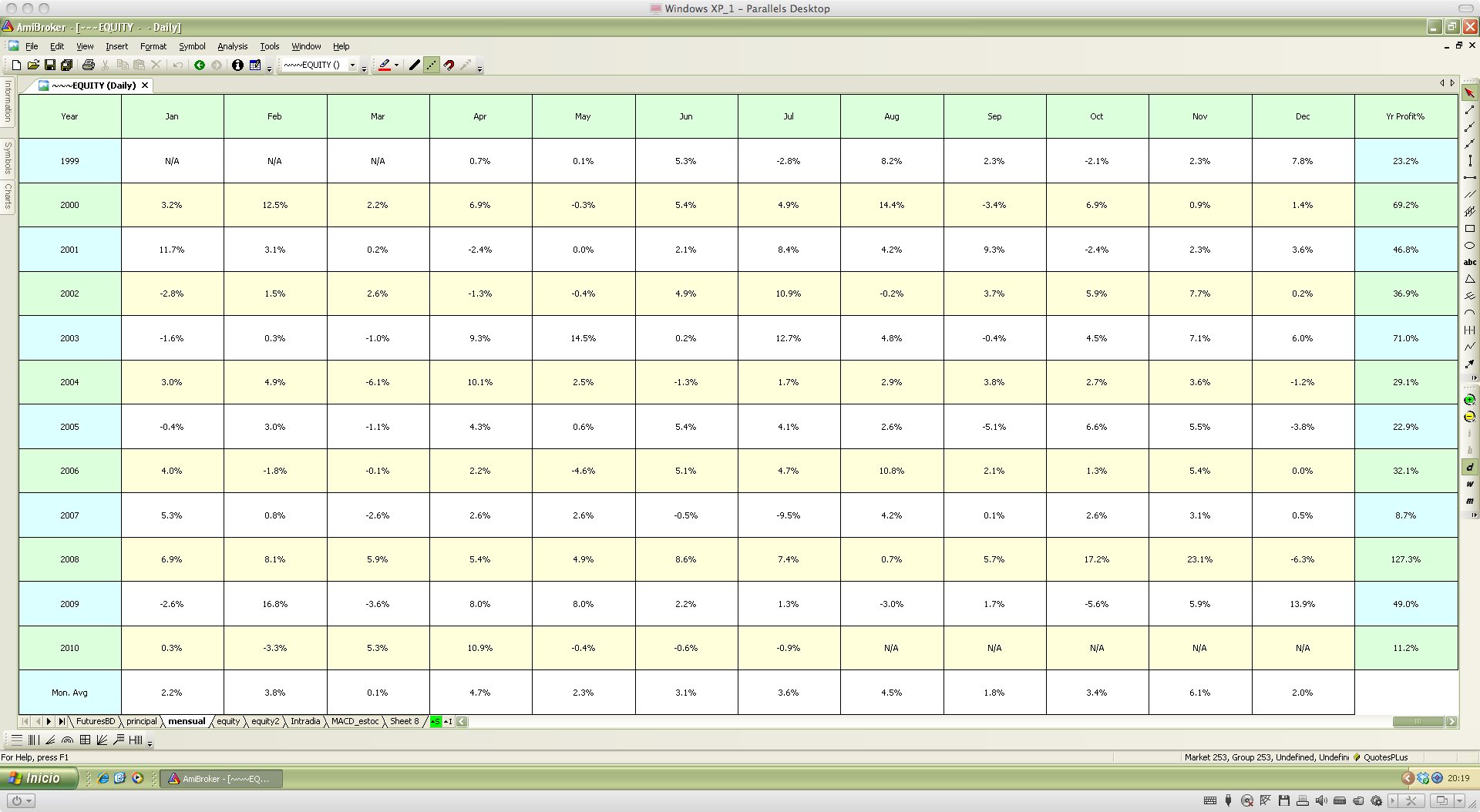Click the Open folder icon
The height and width of the screenshot is (812, 1480).
[x=33, y=65]
